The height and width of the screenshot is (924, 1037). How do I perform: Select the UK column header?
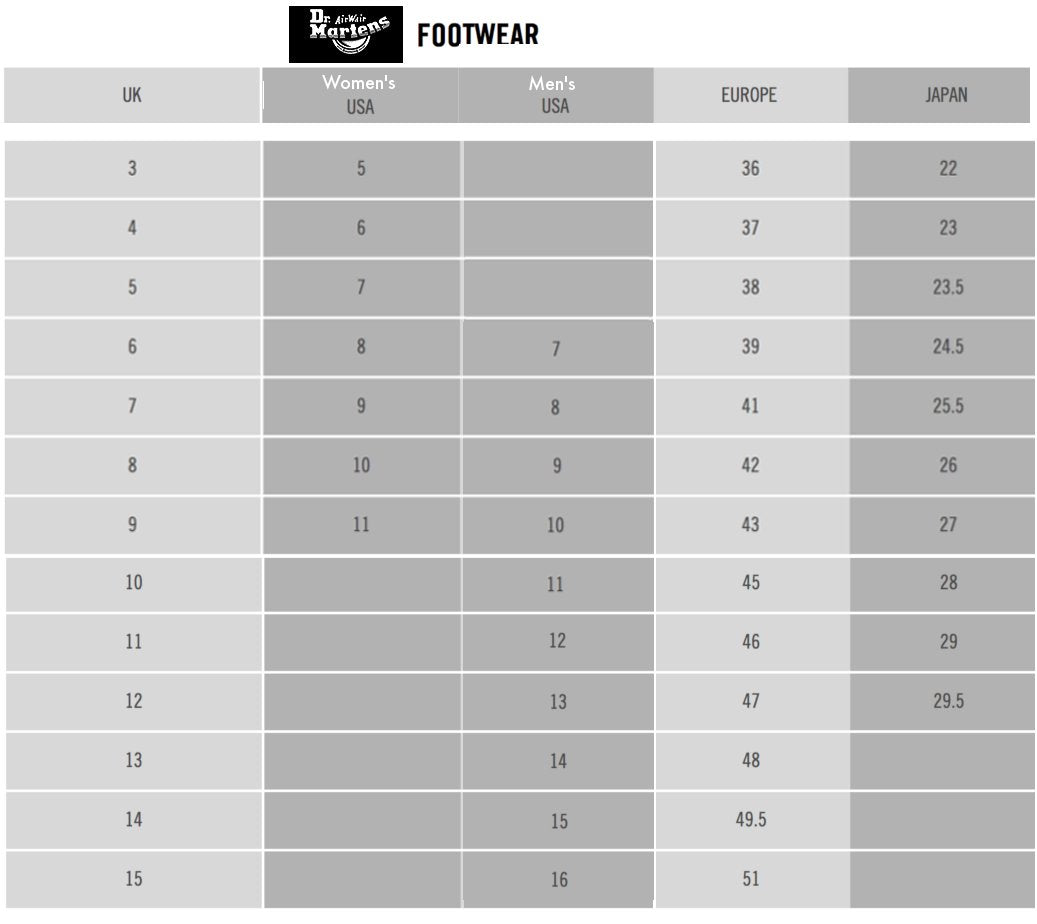pos(132,95)
